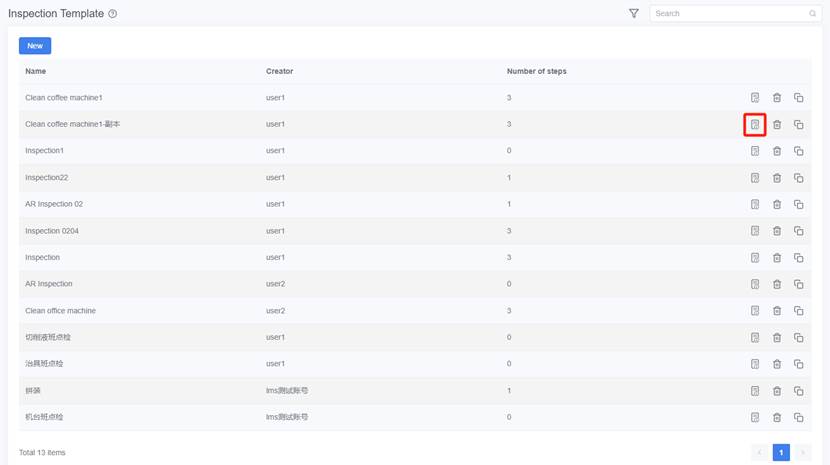Edit the Clean coffee machine1 template
Image resolution: width=830 pixels, height=465 pixels.
[755, 97]
